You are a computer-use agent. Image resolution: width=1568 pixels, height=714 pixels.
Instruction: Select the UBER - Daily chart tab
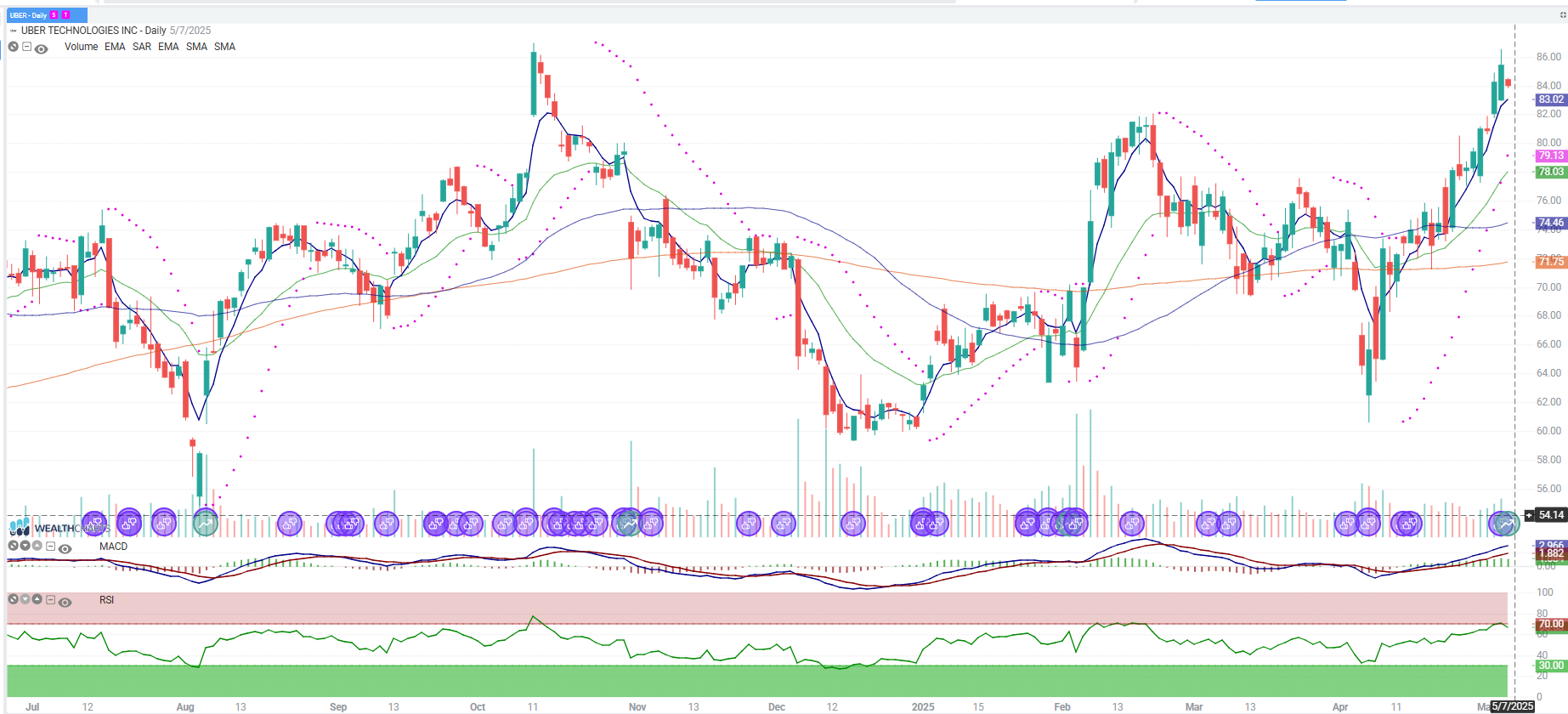click(x=47, y=15)
